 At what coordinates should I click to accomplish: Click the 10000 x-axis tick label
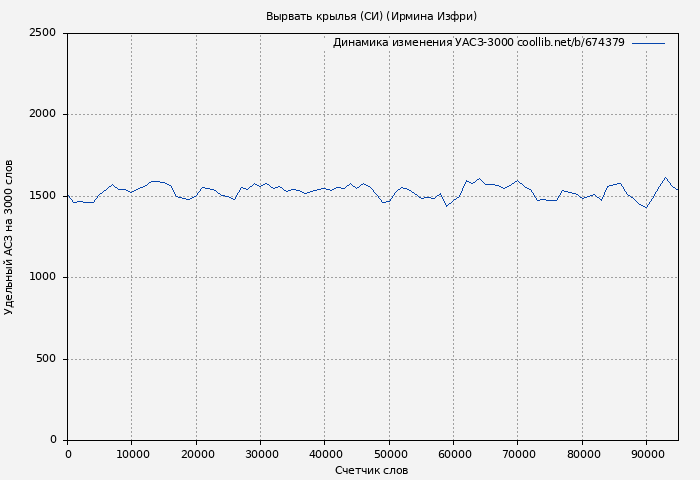131,454
